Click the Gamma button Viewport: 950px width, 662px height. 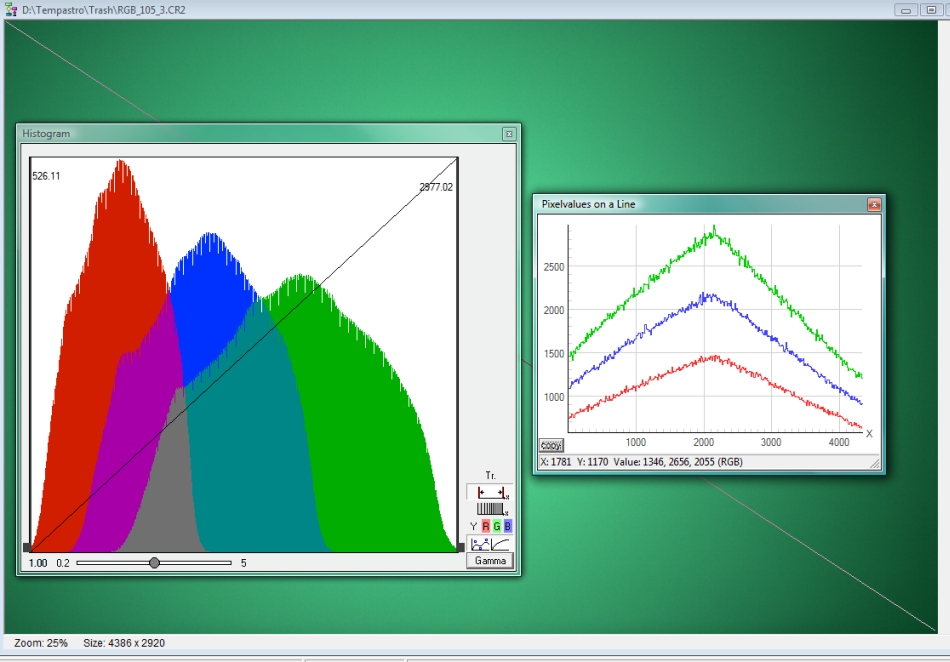pos(490,561)
